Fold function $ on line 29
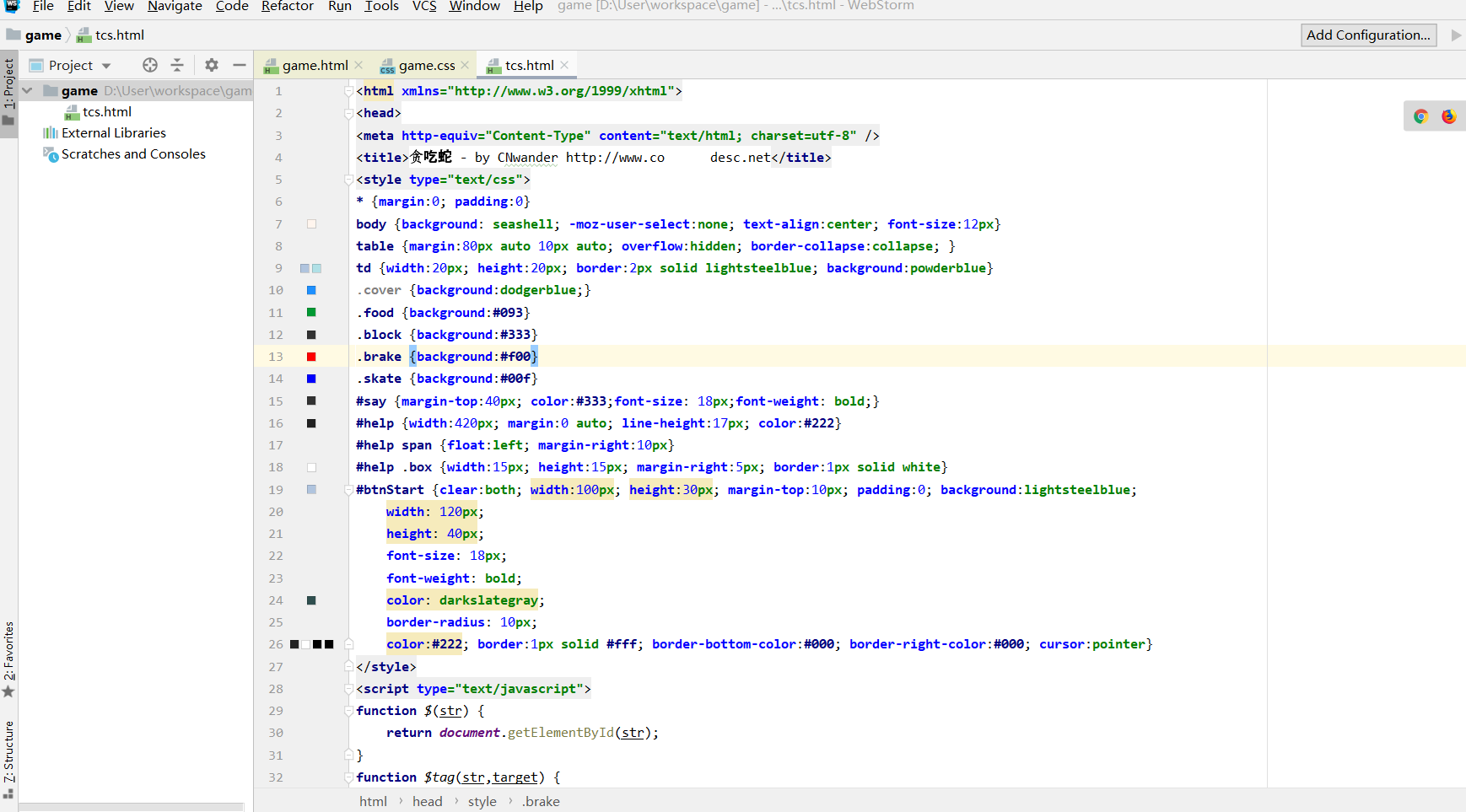Image resolution: width=1466 pixels, height=812 pixels. click(x=348, y=711)
